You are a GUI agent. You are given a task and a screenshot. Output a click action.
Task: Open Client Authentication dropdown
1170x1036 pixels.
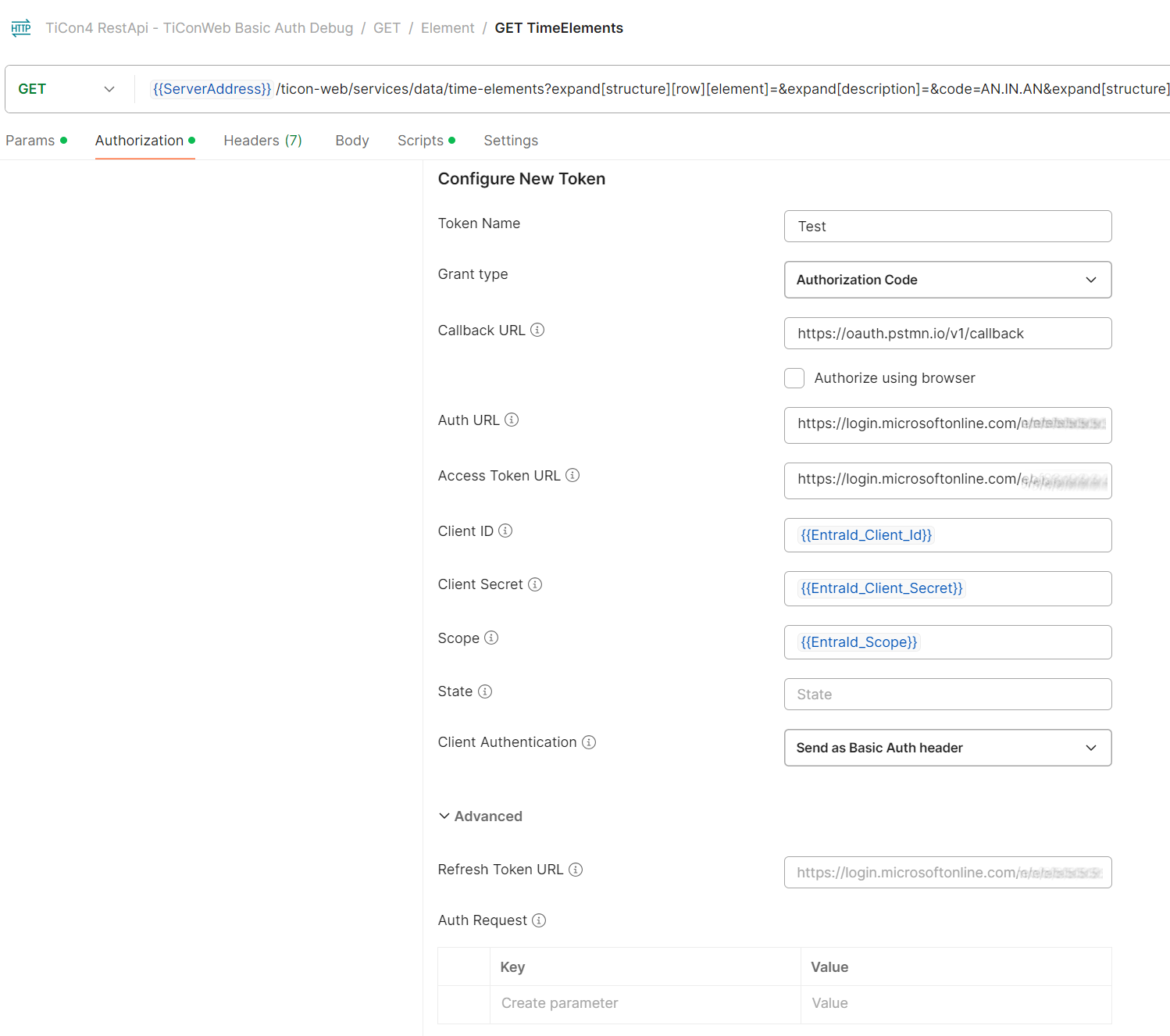[x=947, y=748]
